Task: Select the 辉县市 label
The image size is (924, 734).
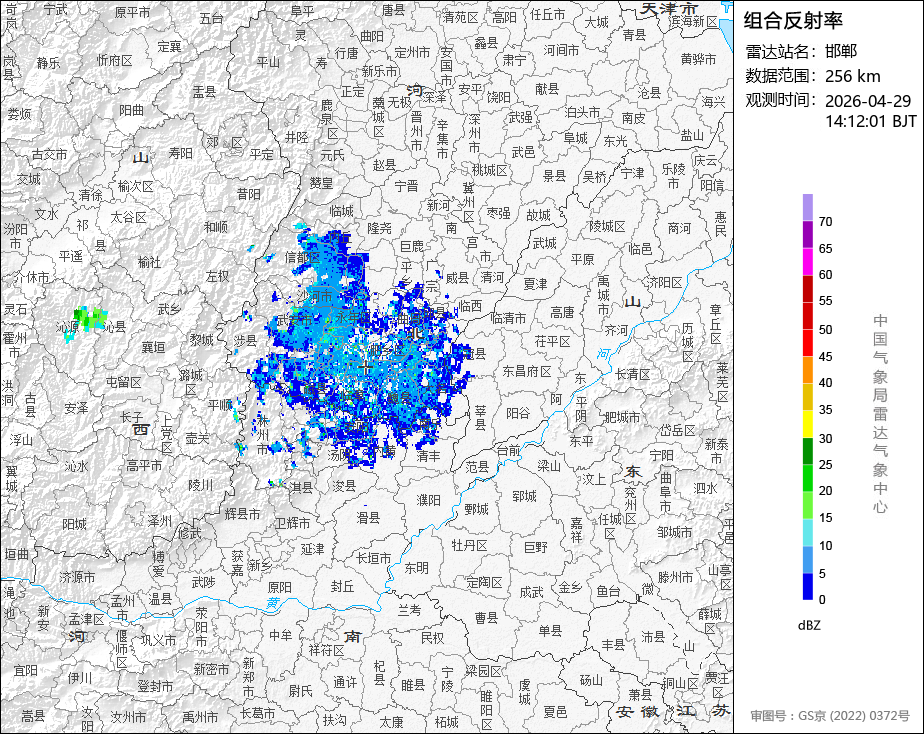Action: [x=242, y=514]
